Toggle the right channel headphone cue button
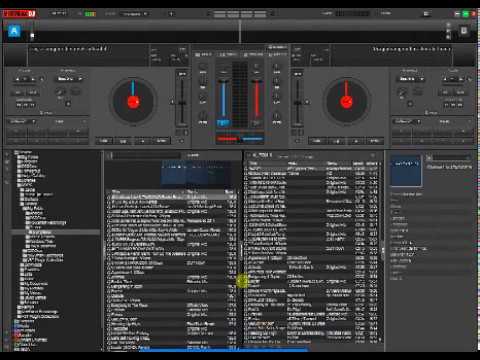This screenshot has width=480, height=360. [257, 123]
